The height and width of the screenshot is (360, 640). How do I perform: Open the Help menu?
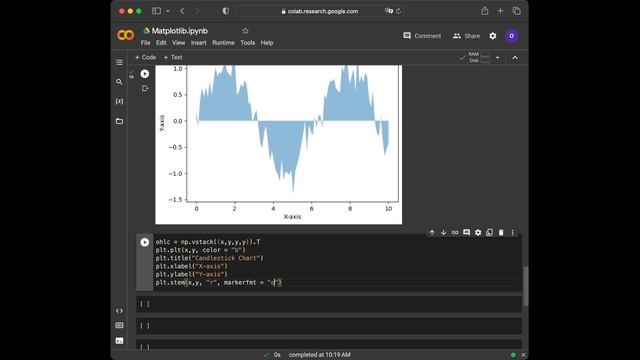(x=267, y=43)
